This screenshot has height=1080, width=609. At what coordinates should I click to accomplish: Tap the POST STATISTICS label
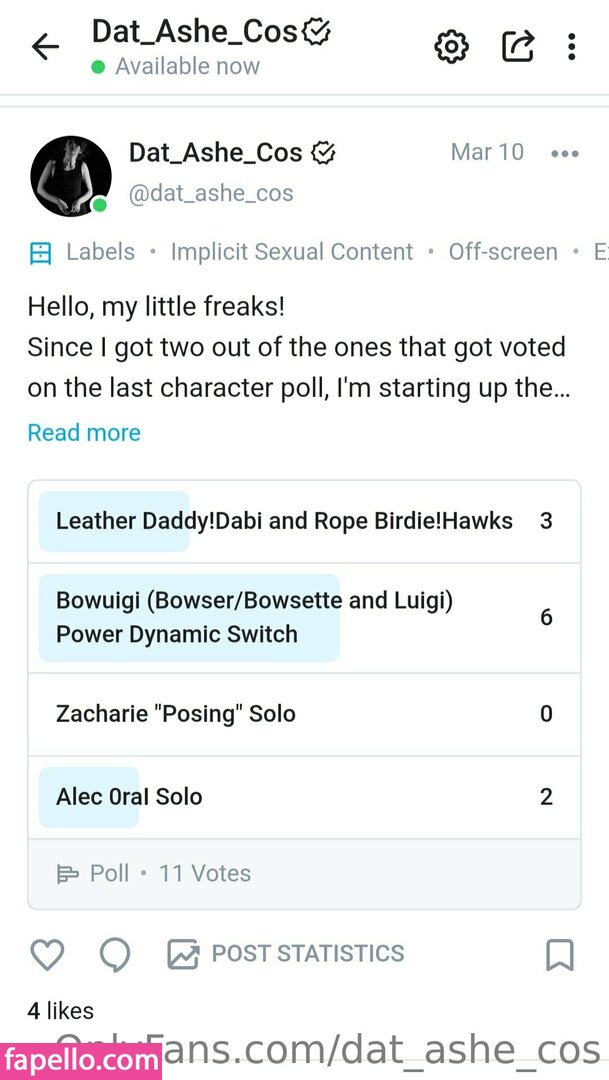tap(308, 954)
